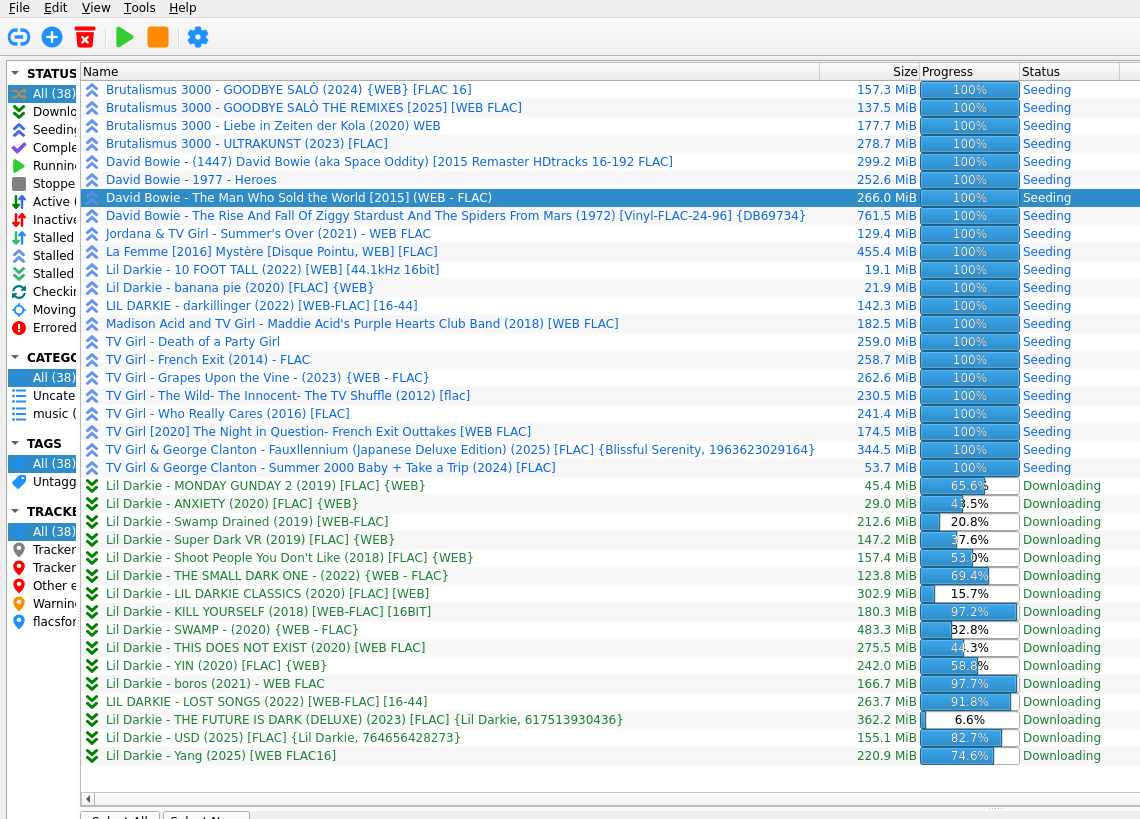This screenshot has height=819, width=1140.
Task: Select torrent LIL DARKIE - LOST SONGS (2022)
Action: click(x=267, y=702)
